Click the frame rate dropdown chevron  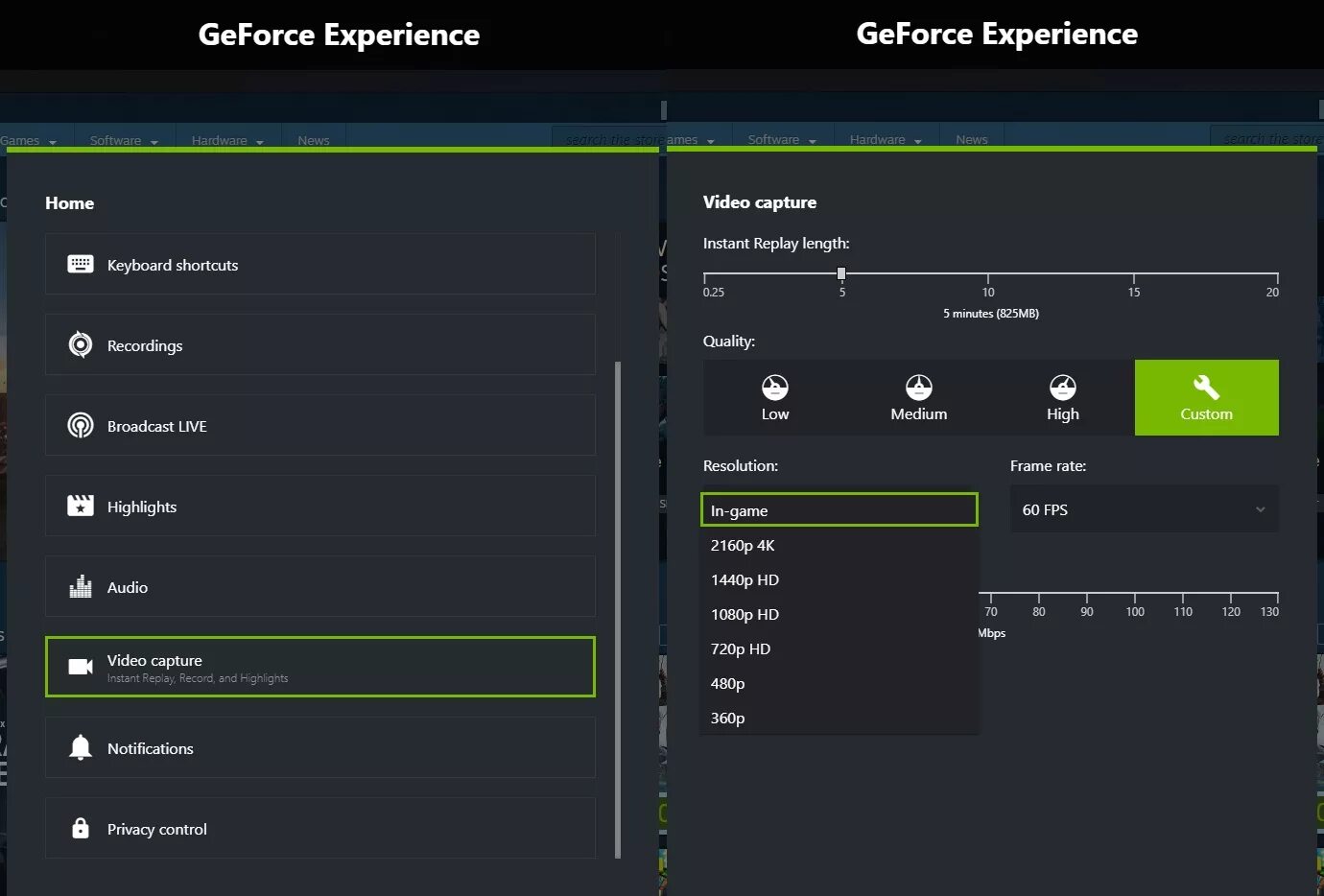(x=1261, y=509)
